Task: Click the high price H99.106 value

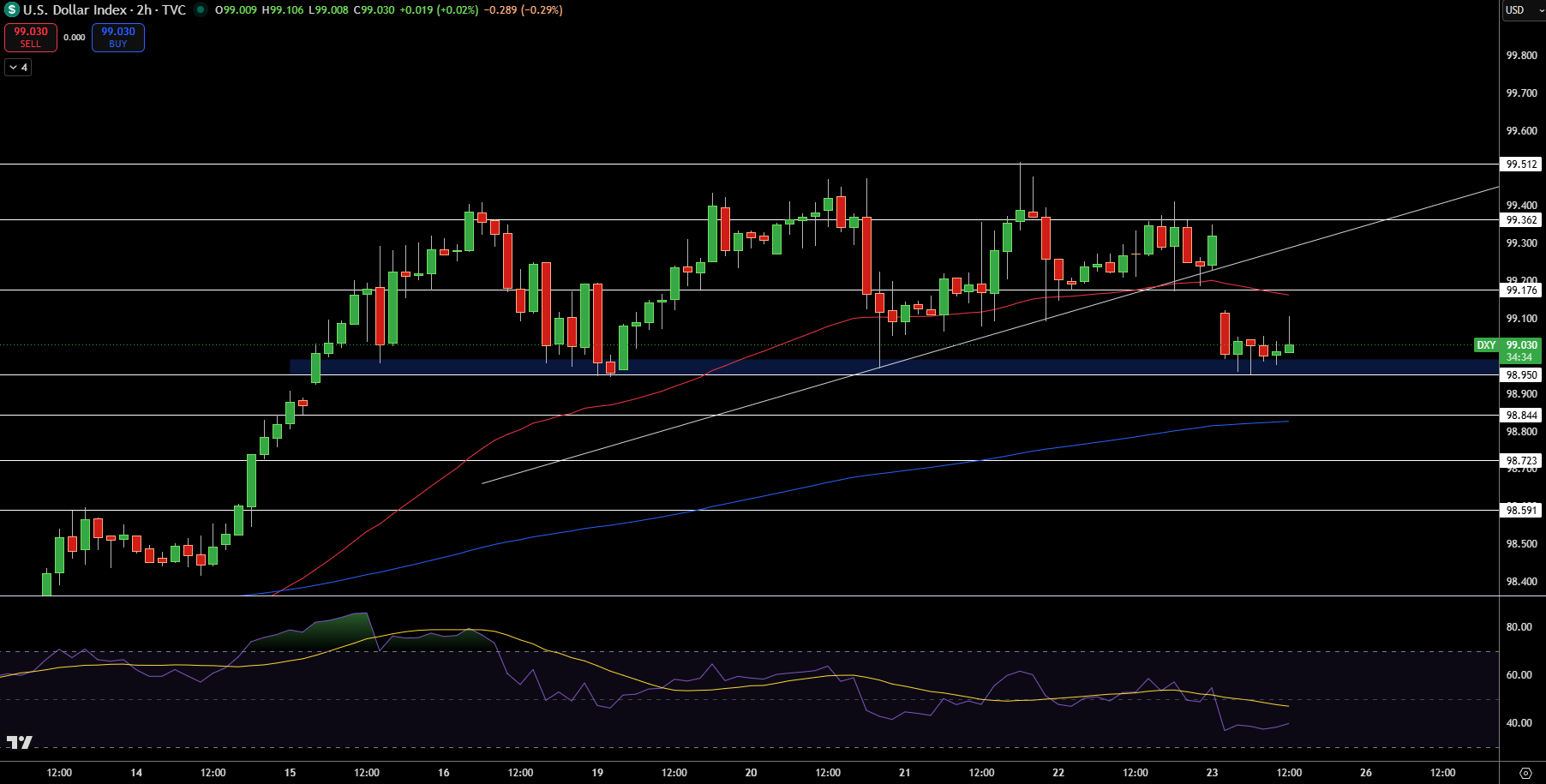Action: click(282, 10)
